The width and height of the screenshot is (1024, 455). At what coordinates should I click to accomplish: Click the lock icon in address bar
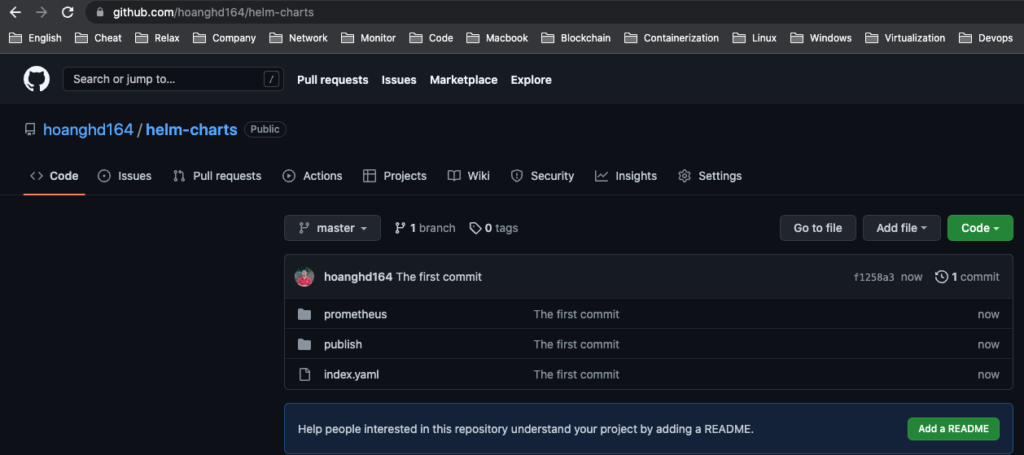pyautogui.click(x=99, y=12)
